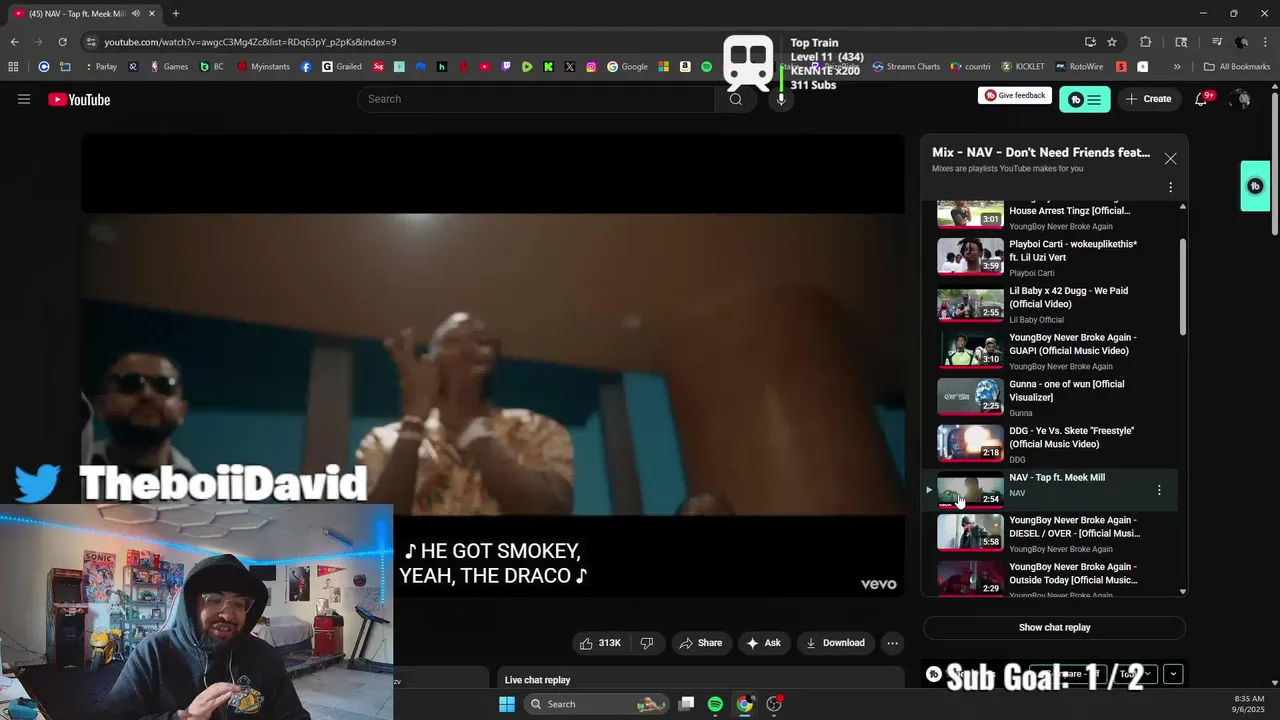Viewport: 1280px width, 720px height.
Task: Close the Mix playlist panel
Action: (x=1170, y=158)
